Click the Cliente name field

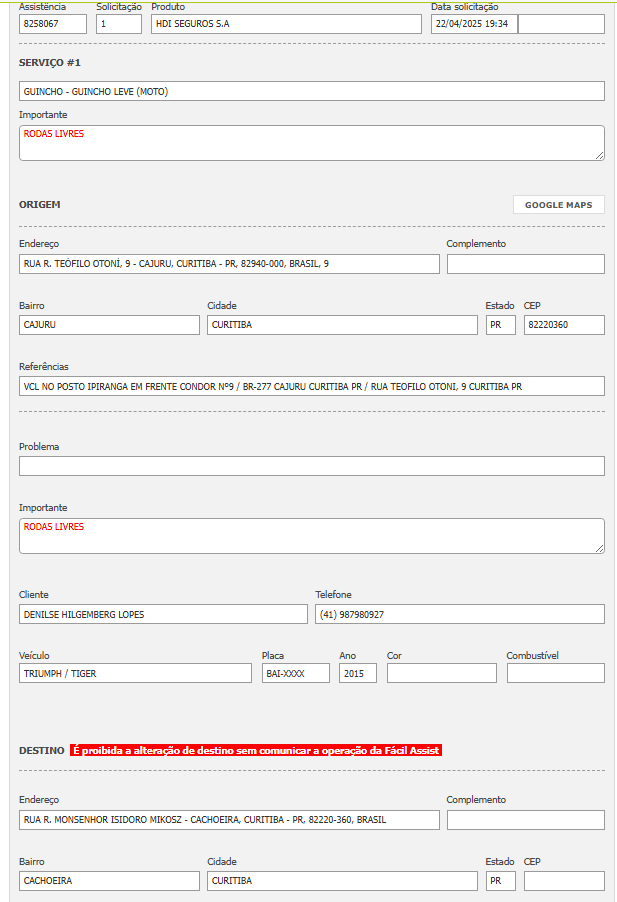(163, 614)
